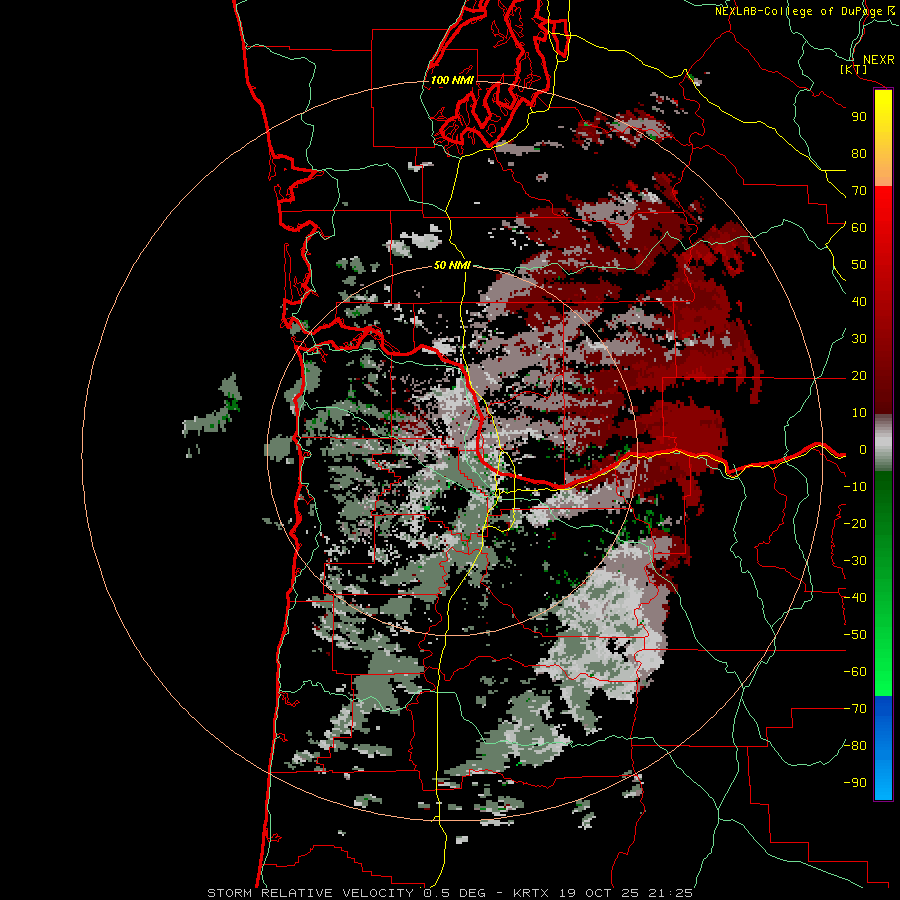The image size is (900, 900).
Task: Click the blue segment of the color bar
Action: tap(883, 747)
